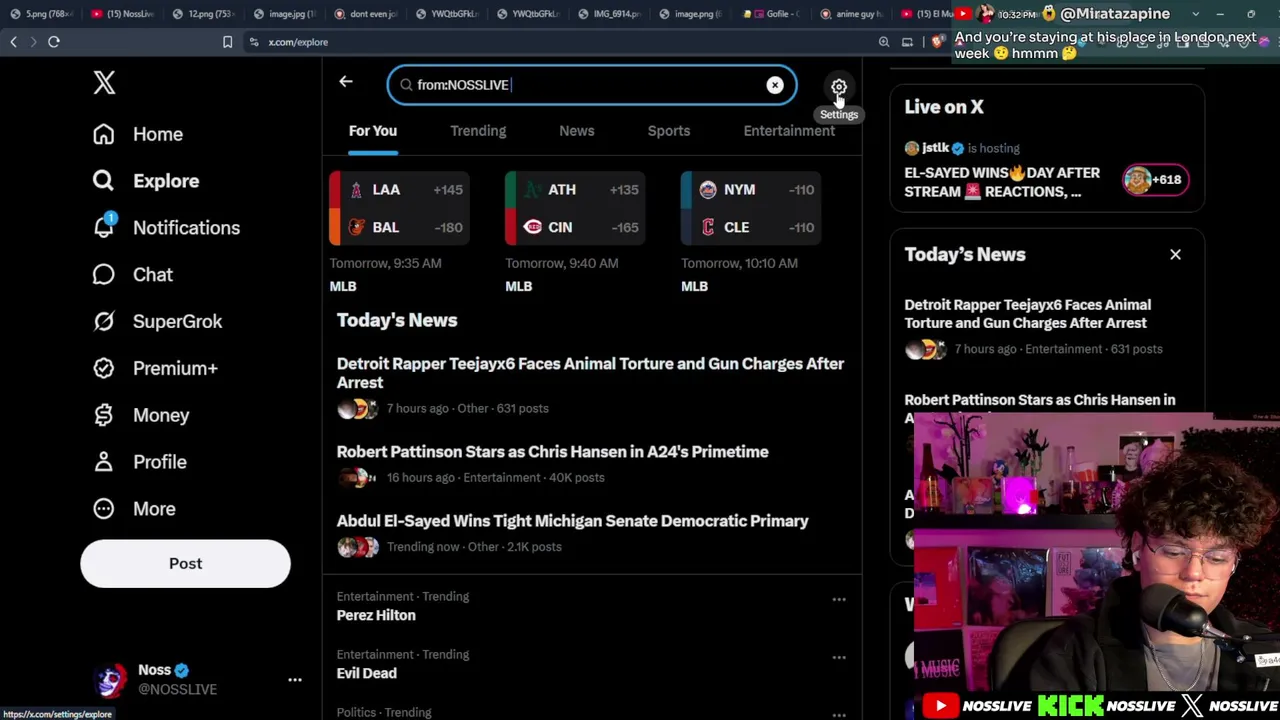Open Money in the sidebar

(141, 415)
